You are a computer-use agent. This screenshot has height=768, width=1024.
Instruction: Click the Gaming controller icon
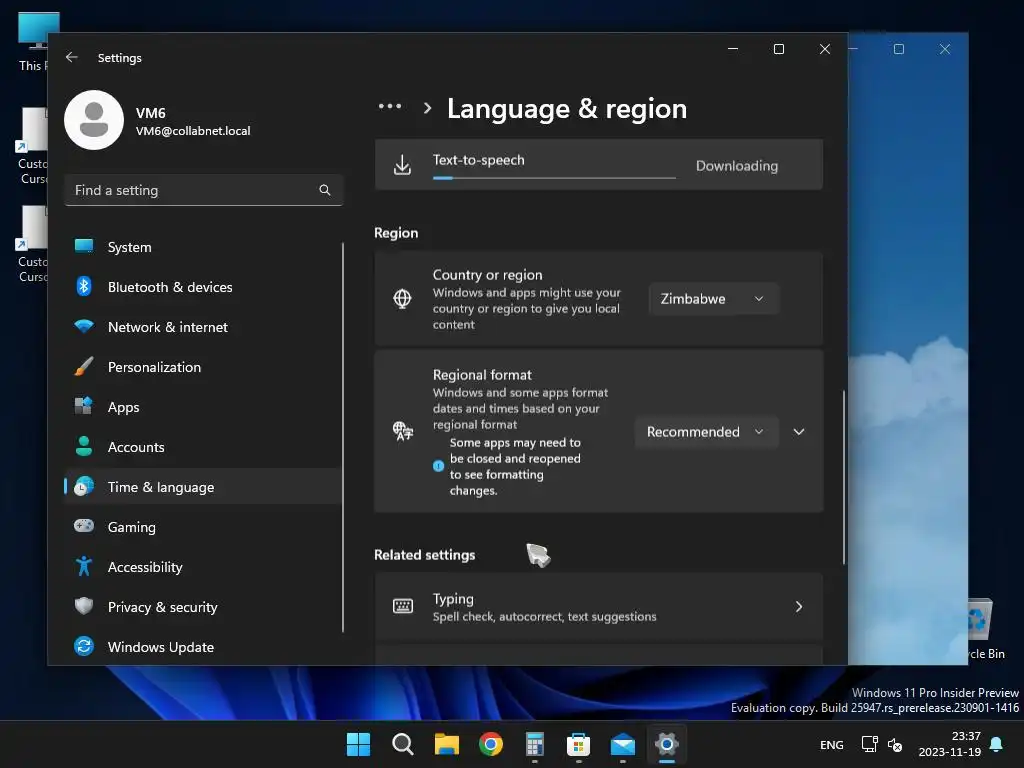pos(84,526)
